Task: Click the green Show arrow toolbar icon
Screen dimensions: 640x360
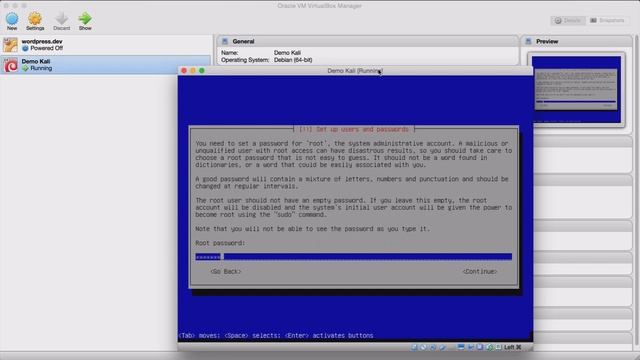Action: [85, 19]
